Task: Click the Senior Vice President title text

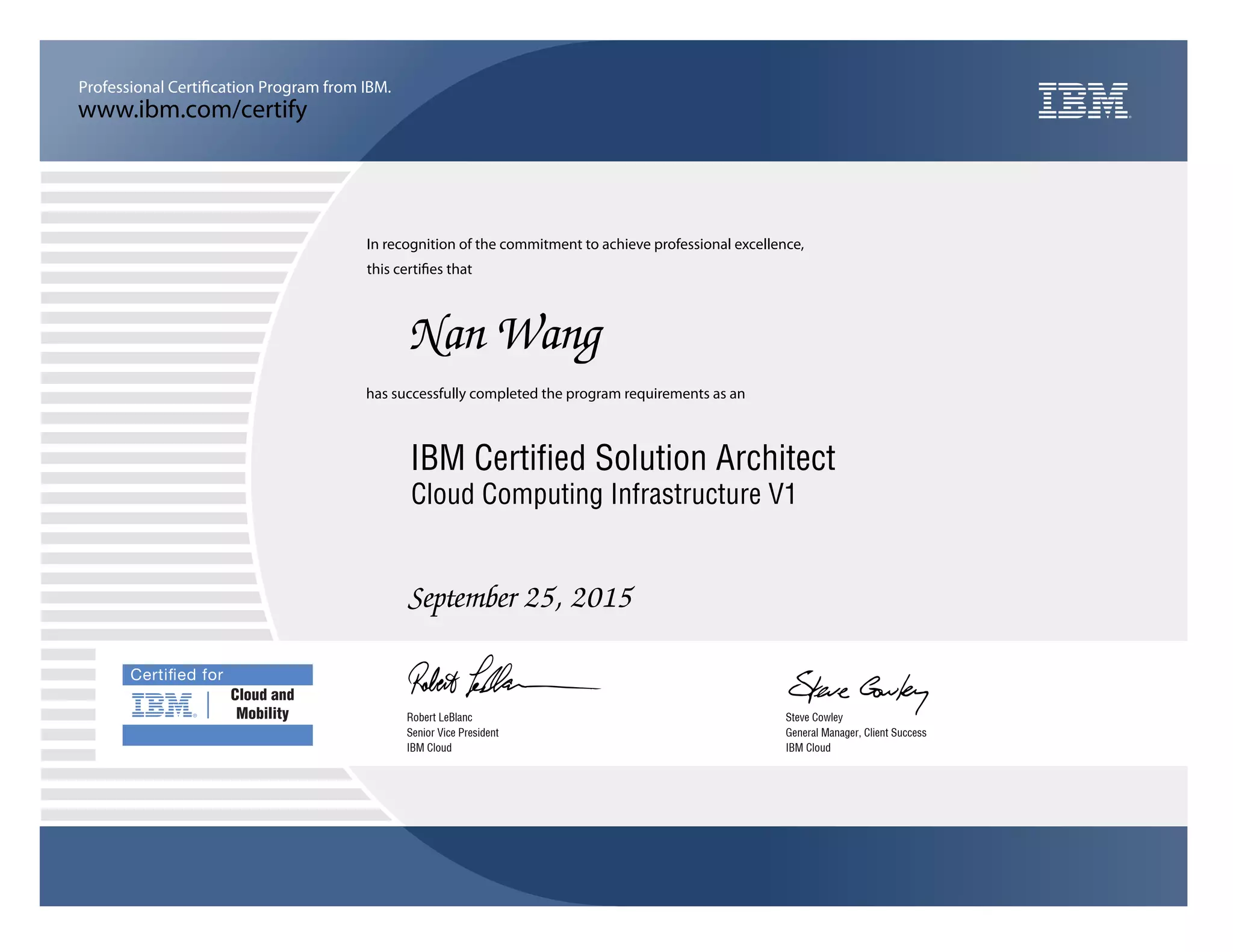Action: (453, 732)
